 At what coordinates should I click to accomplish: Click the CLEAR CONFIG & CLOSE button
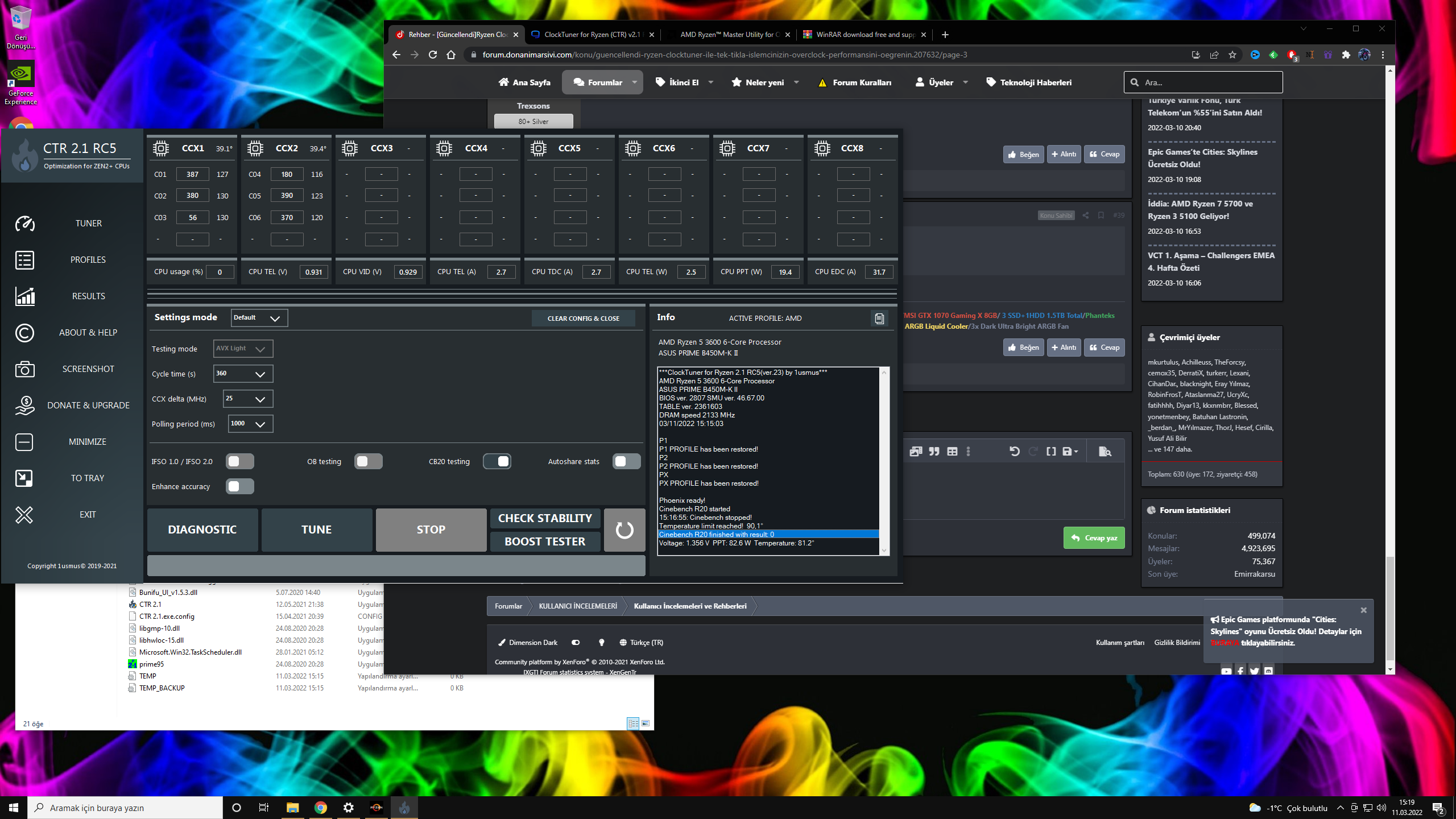(x=583, y=318)
